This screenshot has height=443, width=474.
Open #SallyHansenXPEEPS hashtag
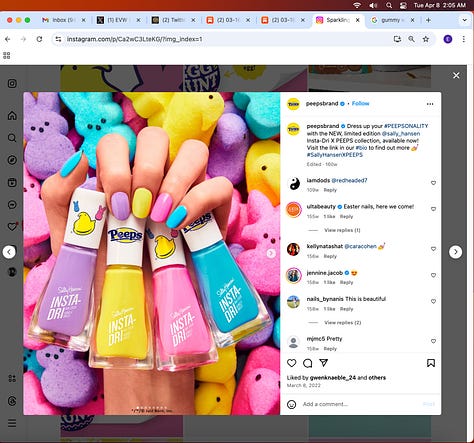tap(335, 155)
